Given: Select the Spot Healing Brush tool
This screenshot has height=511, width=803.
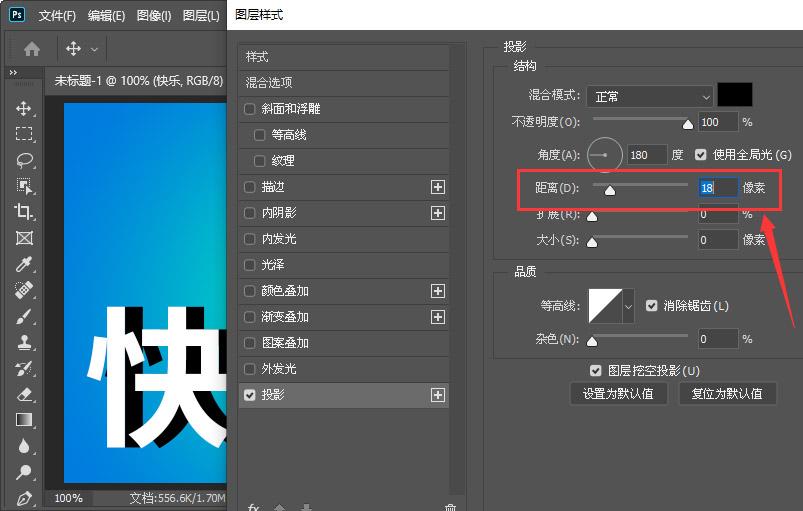Looking at the screenshot, I should (24, 290).
